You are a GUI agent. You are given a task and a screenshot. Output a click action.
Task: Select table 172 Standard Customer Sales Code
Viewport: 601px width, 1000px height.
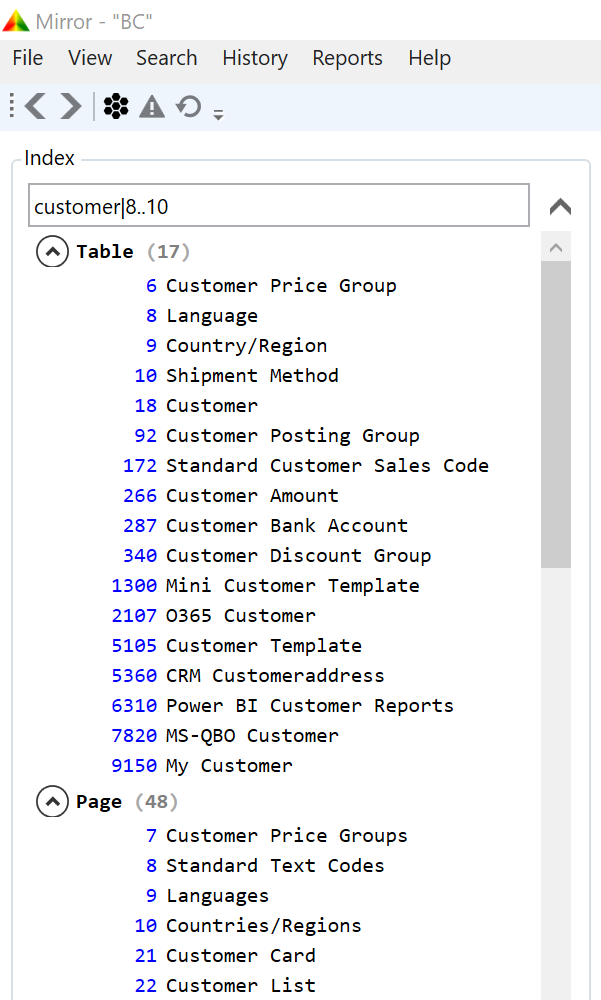(306, 466)
